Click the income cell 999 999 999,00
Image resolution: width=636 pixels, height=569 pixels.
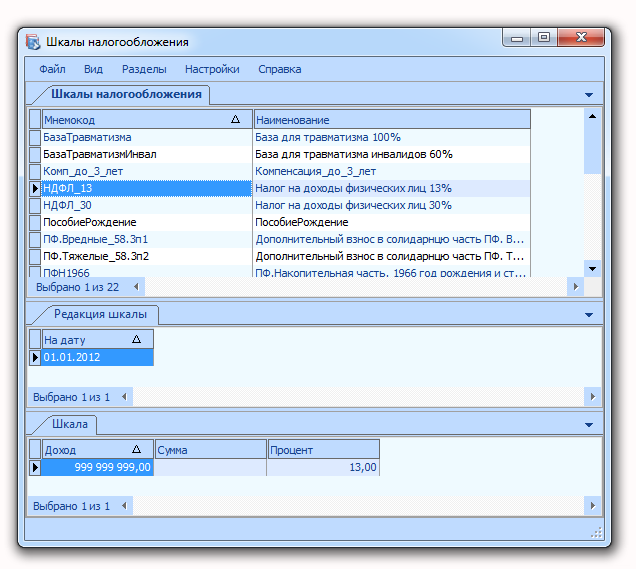97,467
